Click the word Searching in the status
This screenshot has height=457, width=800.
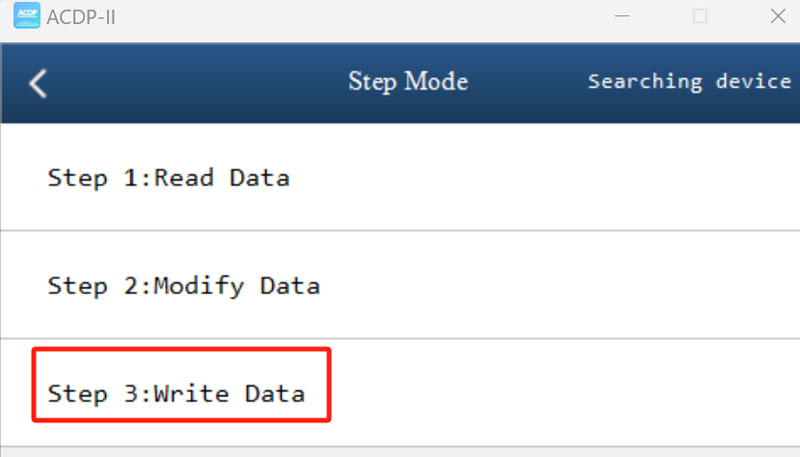point(646,81)
